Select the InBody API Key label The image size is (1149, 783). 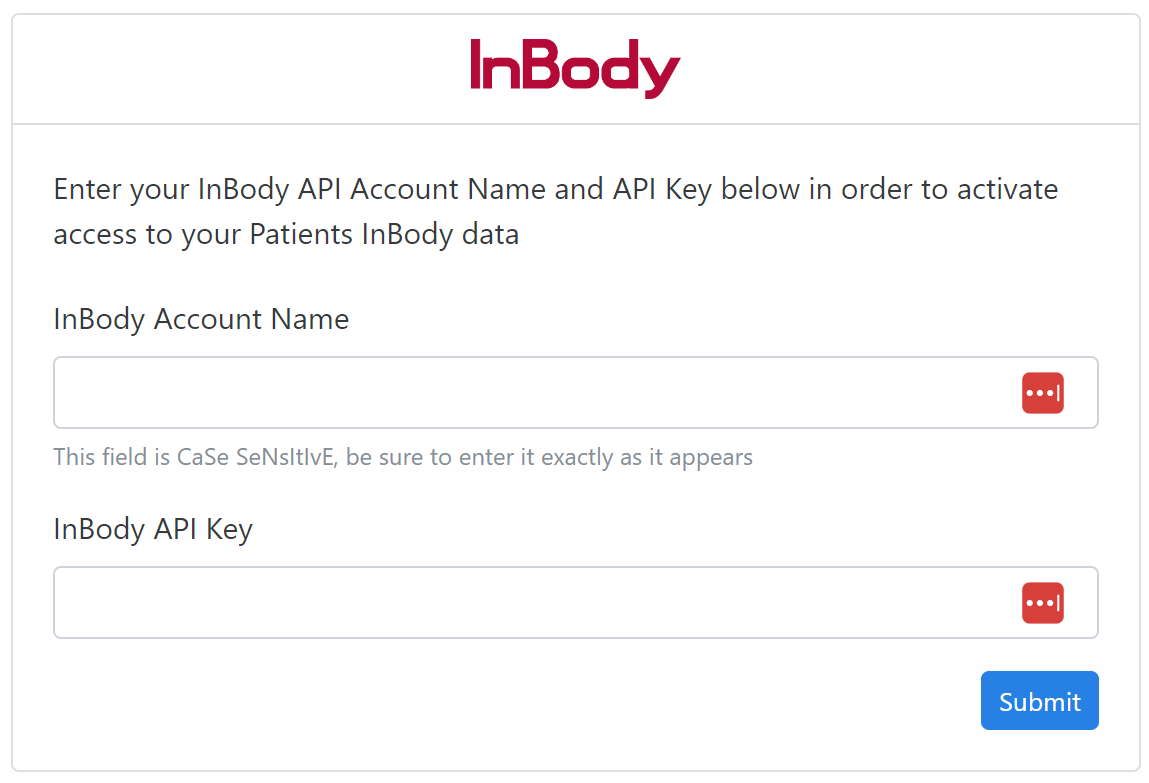(152, 529)
